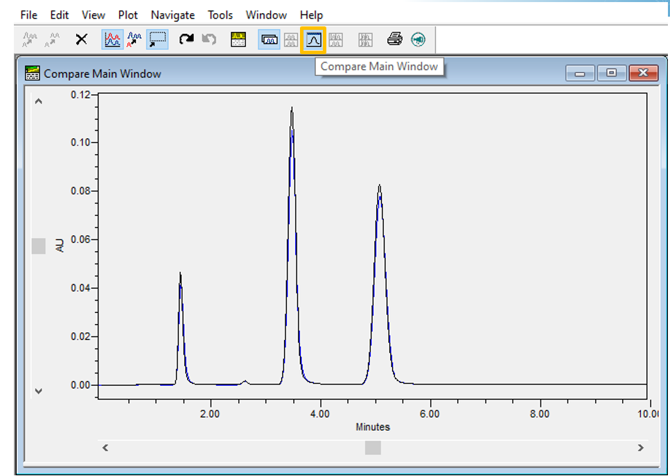Click the horizontal scroll left arrow below Minutes
This screenshot has width=670, height=476.
(x=105, y=448)
